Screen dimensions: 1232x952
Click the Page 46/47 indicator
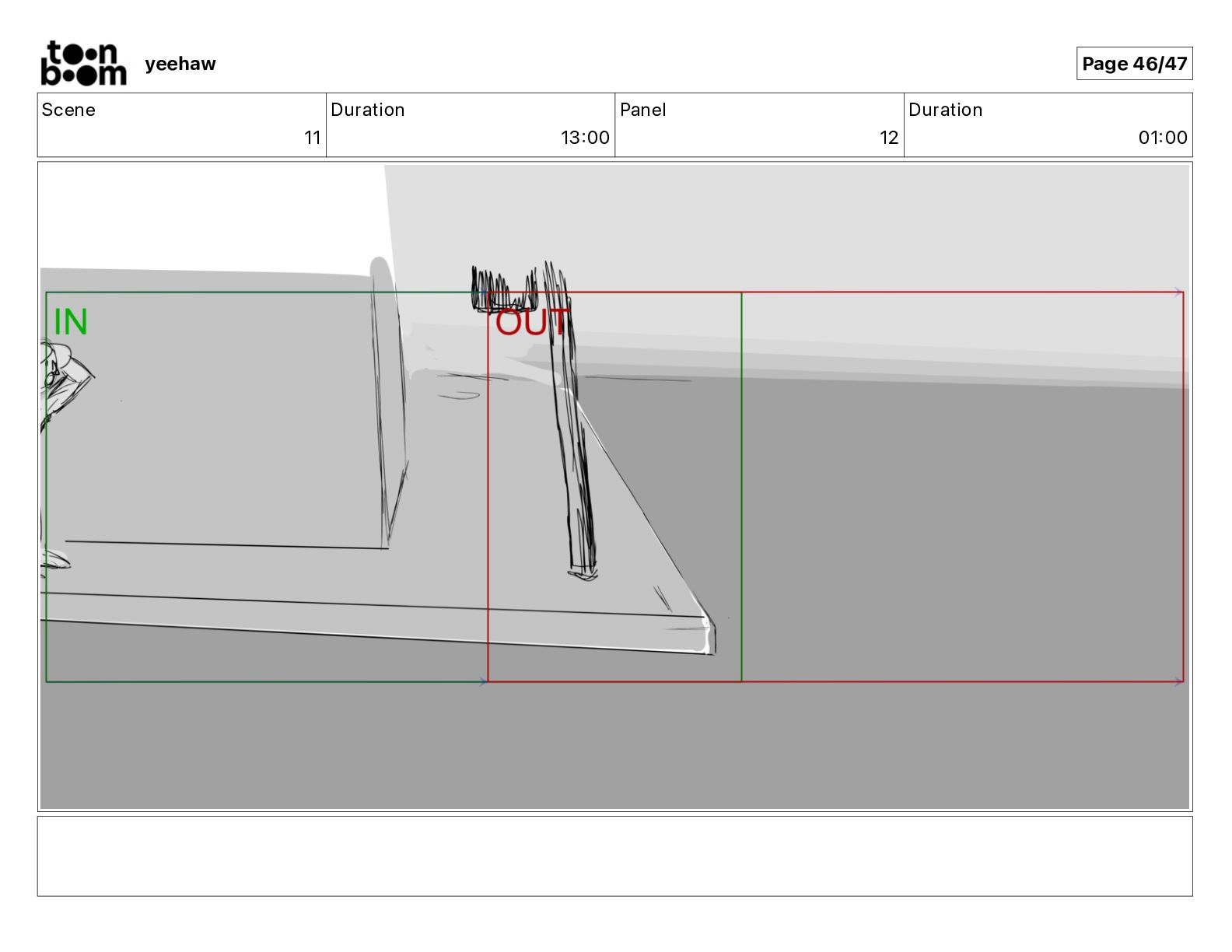(1134, 64)
